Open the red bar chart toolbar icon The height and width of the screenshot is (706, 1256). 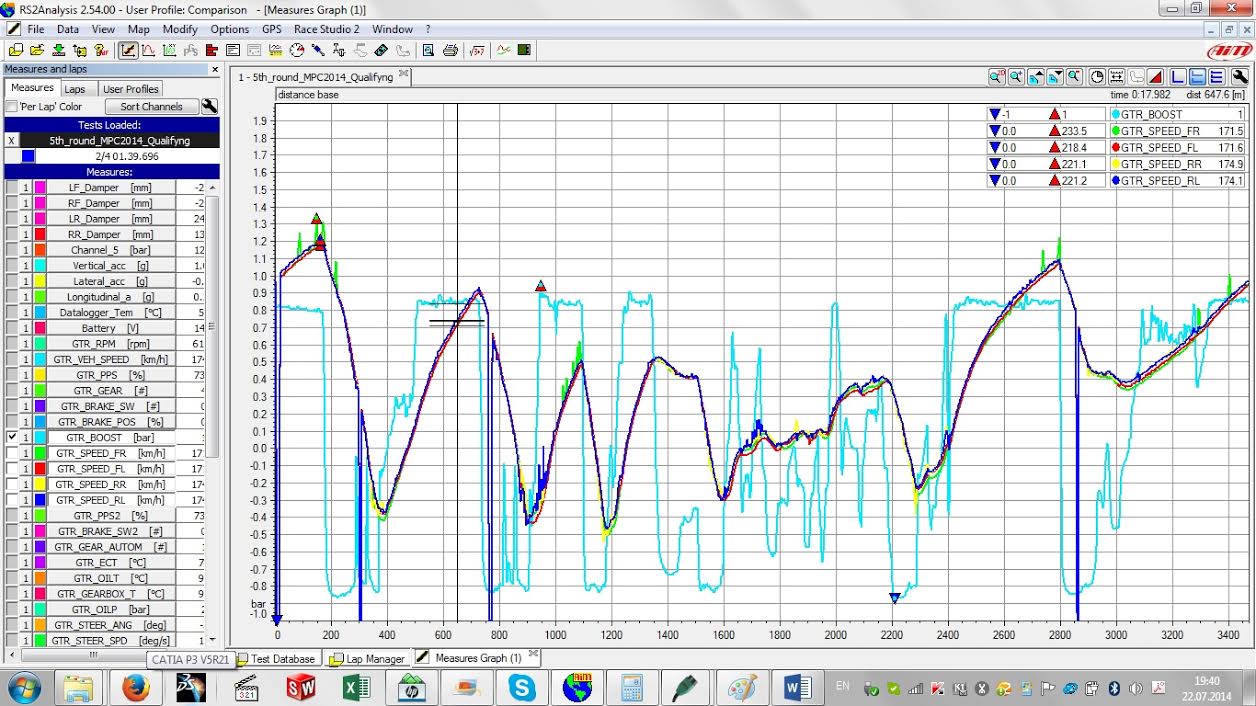pyautogui.click(x=211, y=49)
